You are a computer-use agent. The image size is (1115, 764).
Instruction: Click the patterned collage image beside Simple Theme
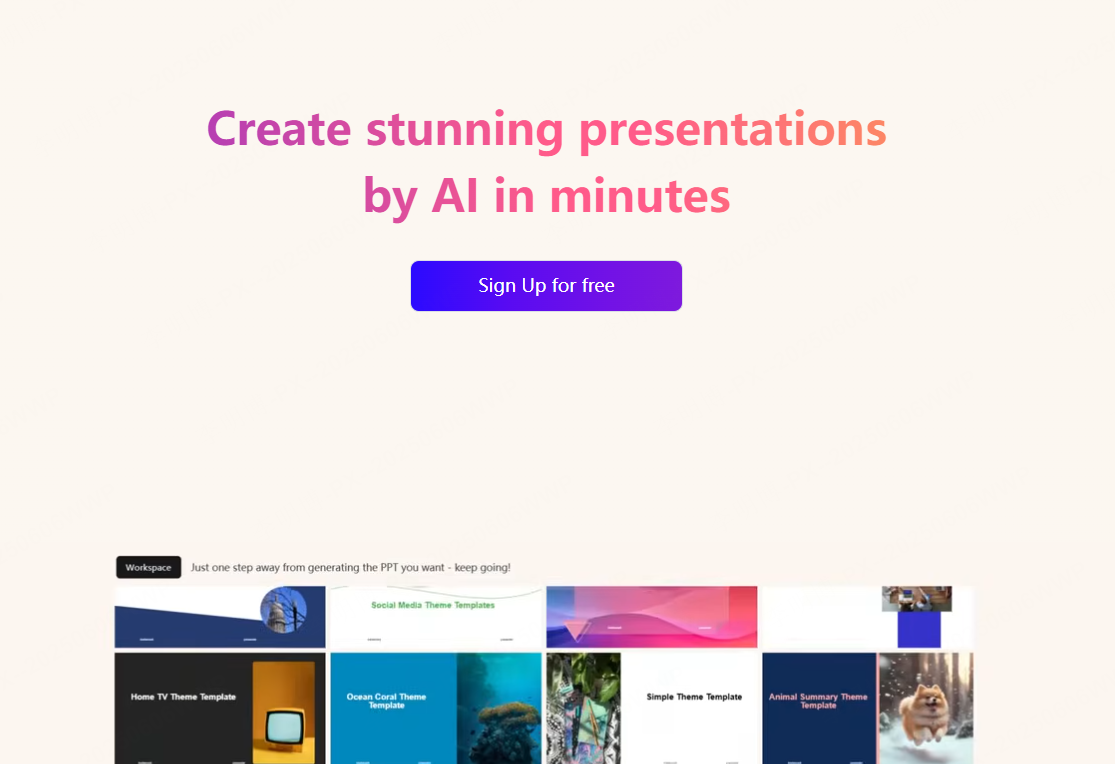click(583, 708)
